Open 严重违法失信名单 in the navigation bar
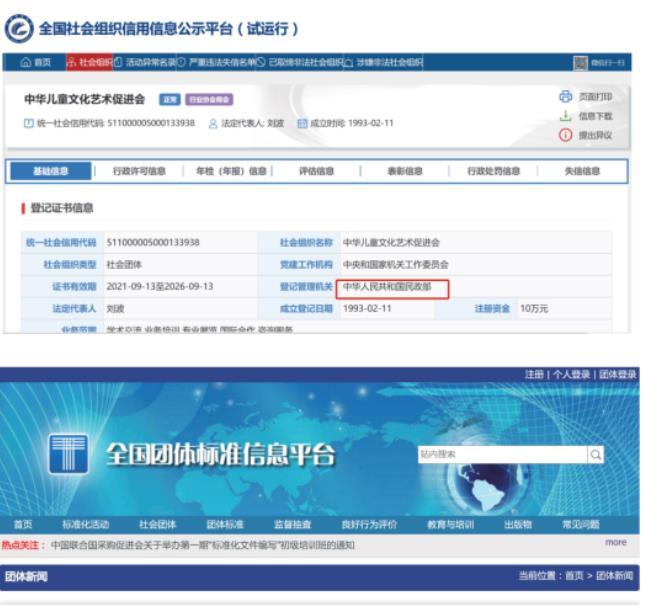645x610 pixels. click(x=217, y=63)
